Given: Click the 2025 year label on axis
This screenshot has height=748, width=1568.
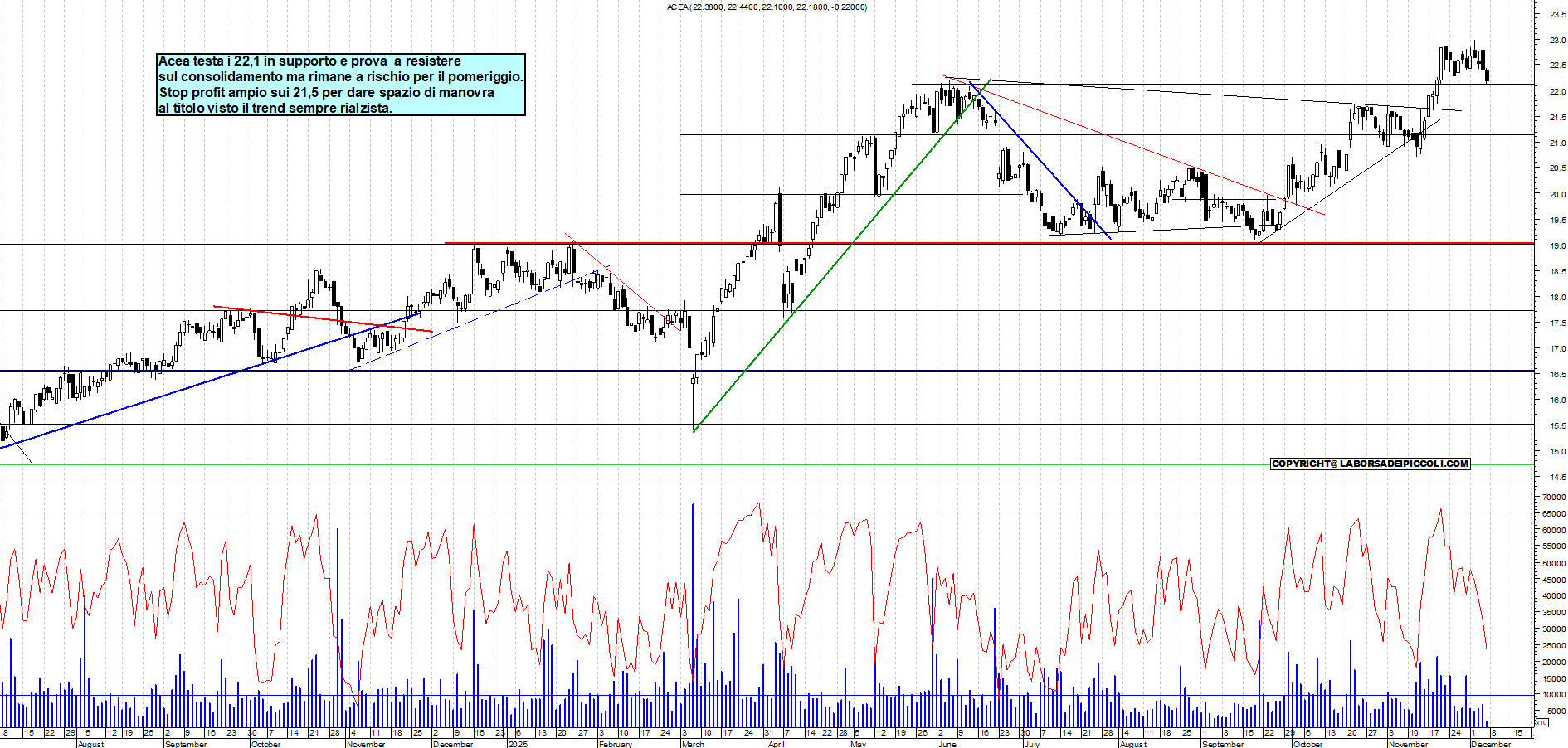Looking at the screenshot, I should pyautogui.click(x=517, y=744).
